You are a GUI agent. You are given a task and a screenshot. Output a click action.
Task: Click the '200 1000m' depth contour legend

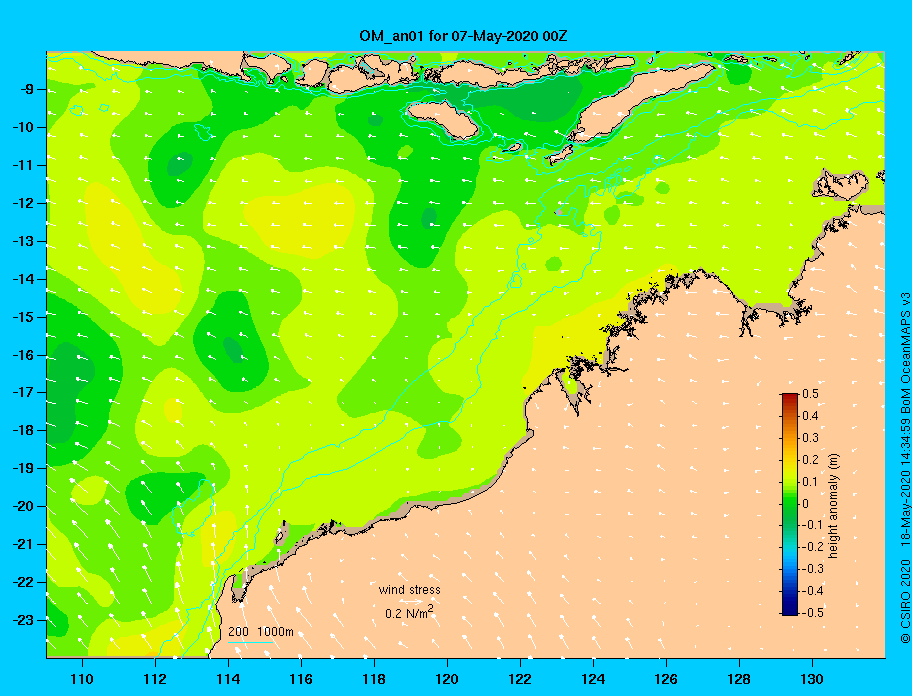pyautogui.click(x=261, y=632)
